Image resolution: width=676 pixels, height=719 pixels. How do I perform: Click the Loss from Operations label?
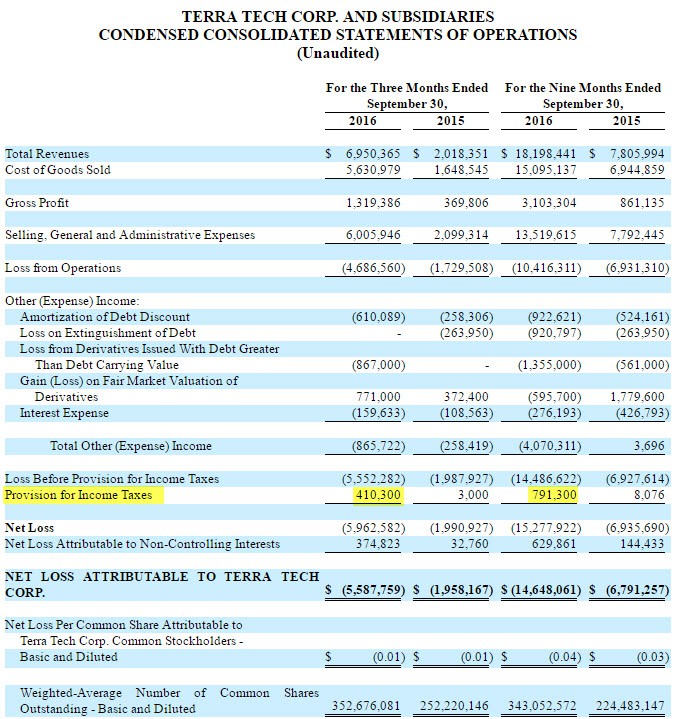tap(63, 268)
